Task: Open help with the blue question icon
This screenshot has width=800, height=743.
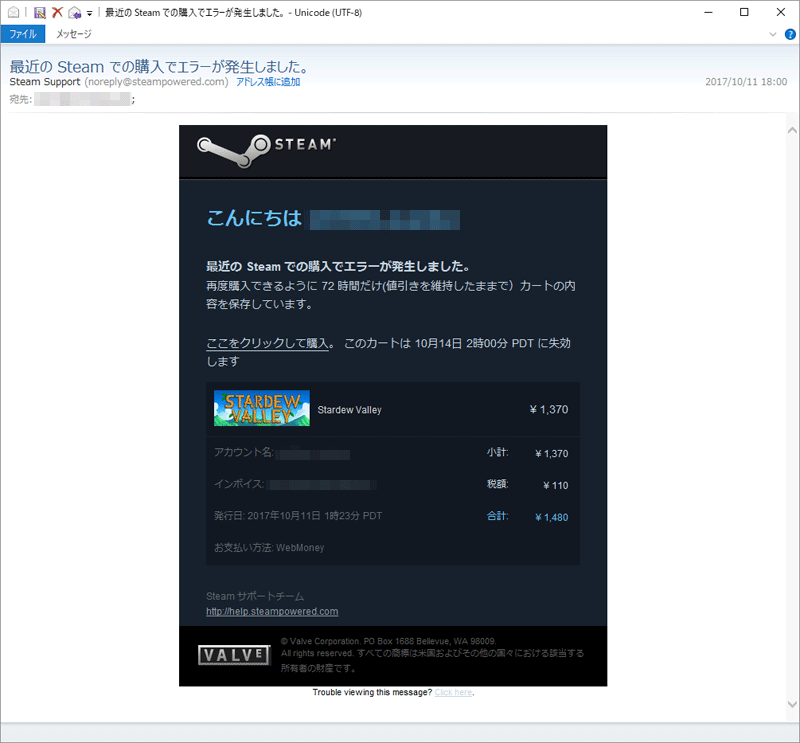Action: pos(790,34)
